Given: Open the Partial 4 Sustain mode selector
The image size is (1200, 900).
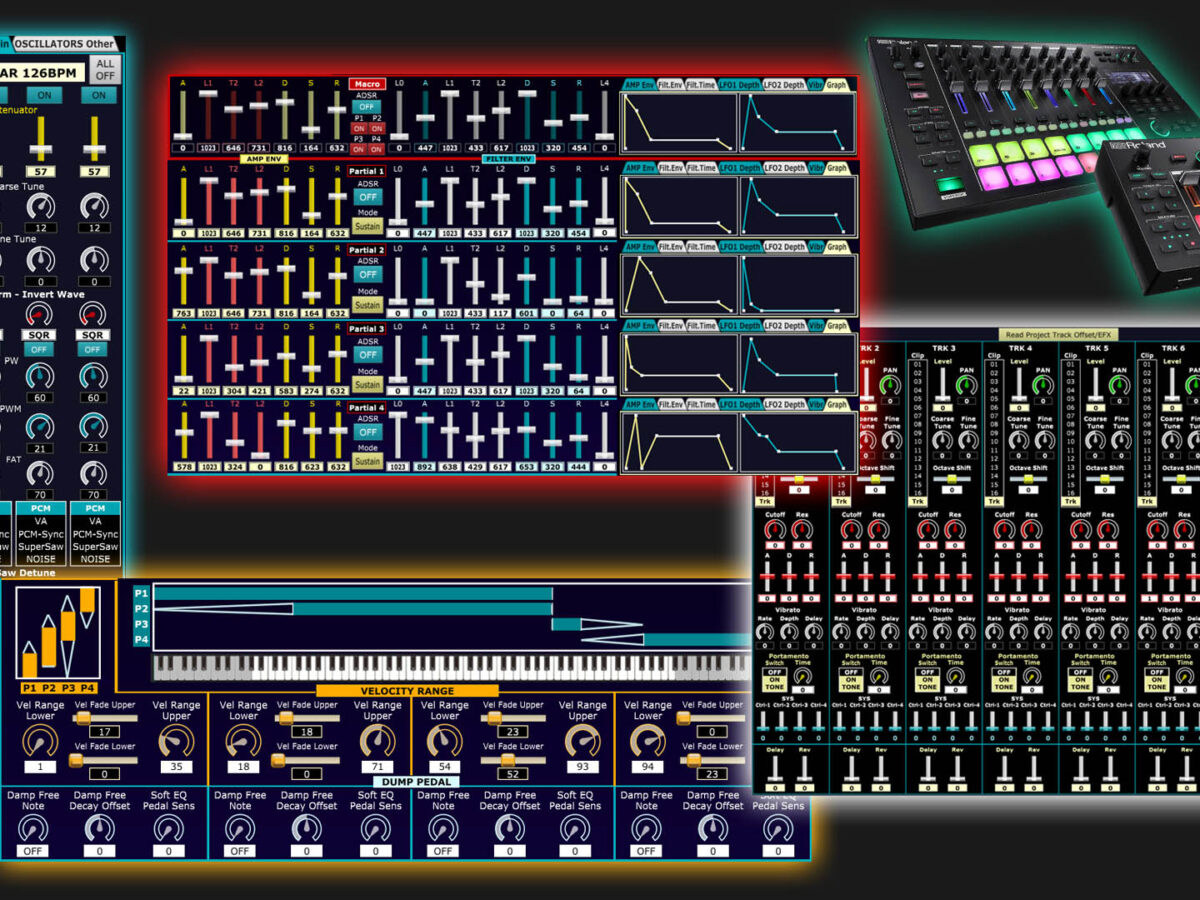Looking at the screenshot, I should click(367, 462).
